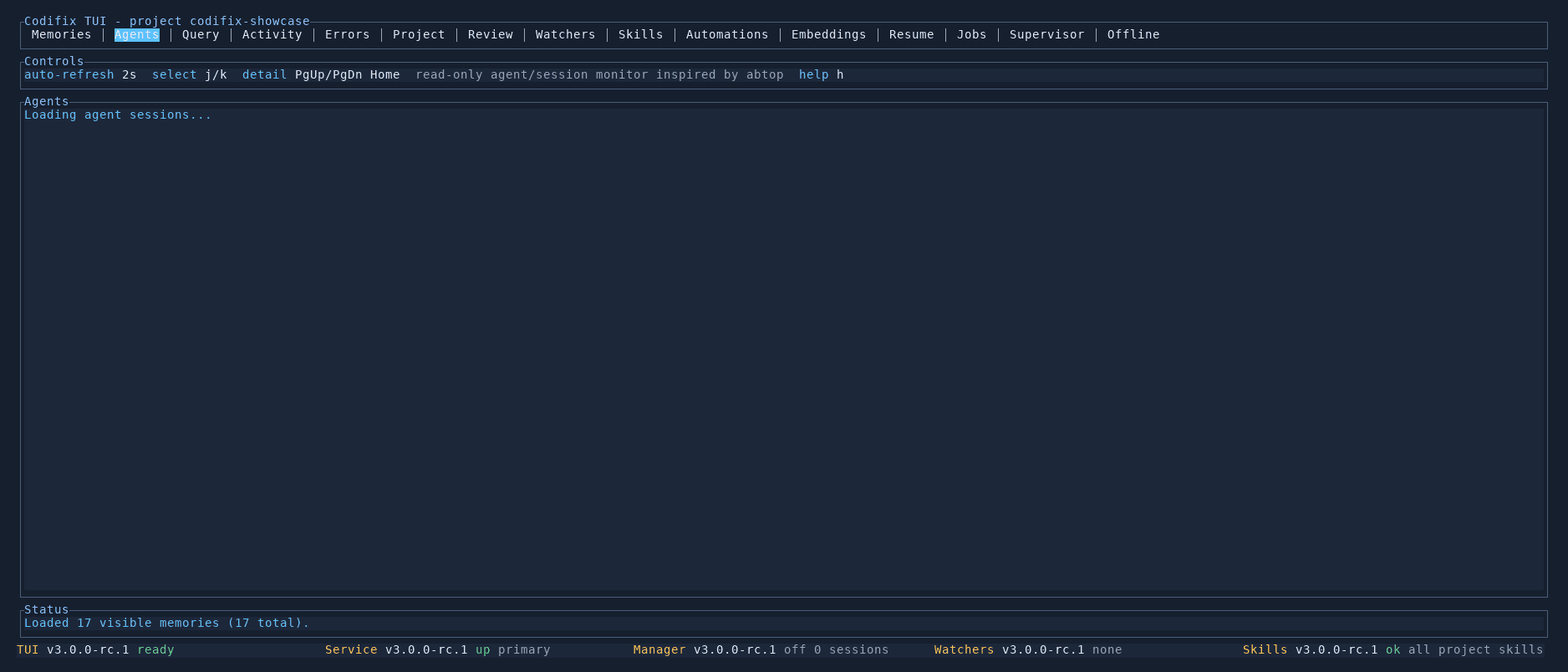
Task: Open the Skills tab
Action: click(641, 34)
